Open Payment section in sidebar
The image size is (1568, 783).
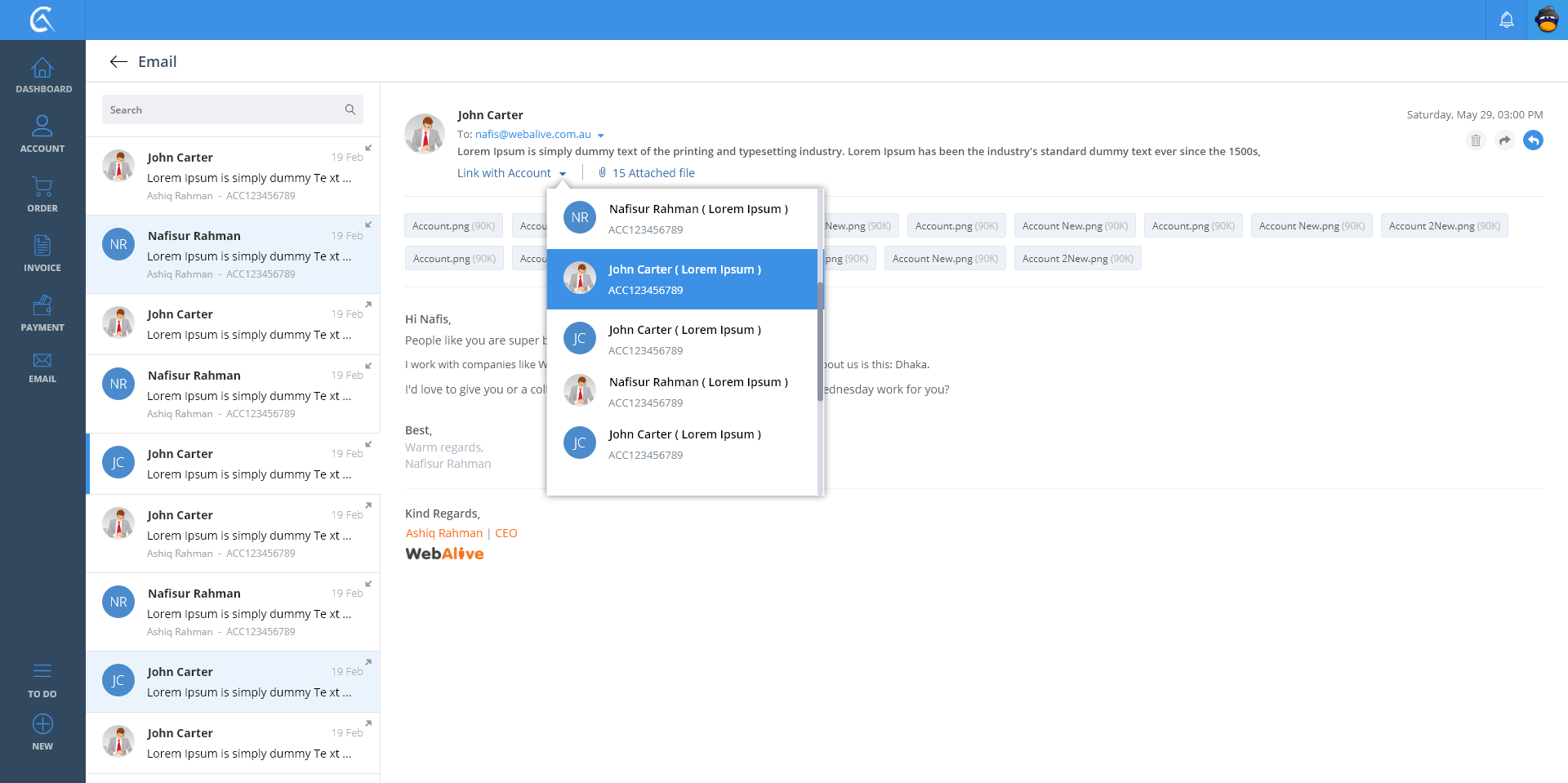coord(42,314)
